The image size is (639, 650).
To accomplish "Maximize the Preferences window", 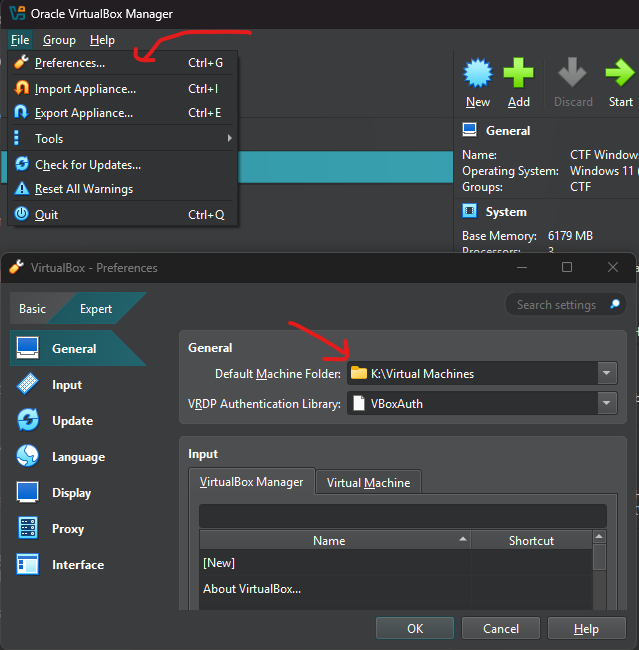I will [x=567, y=267].
